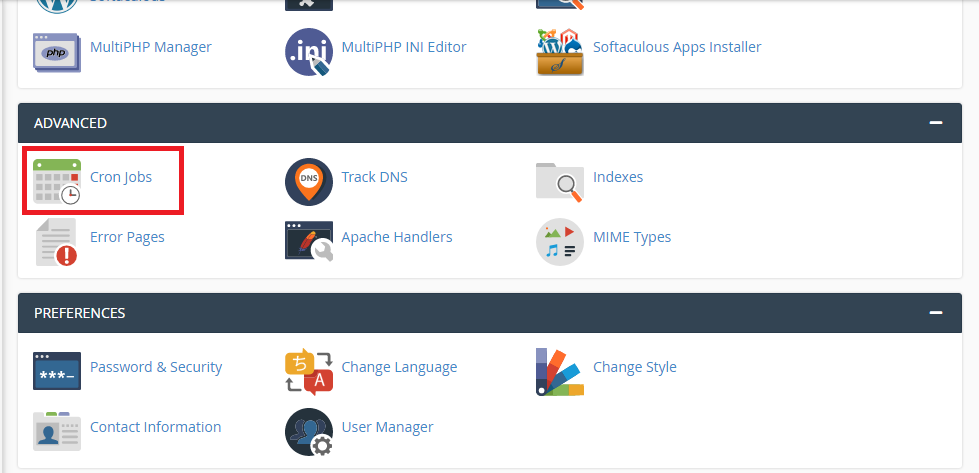979x473 pixels.
Task: Click the Change Style color swatch fan
Action: pyautogui.click(x=560, y=371)
